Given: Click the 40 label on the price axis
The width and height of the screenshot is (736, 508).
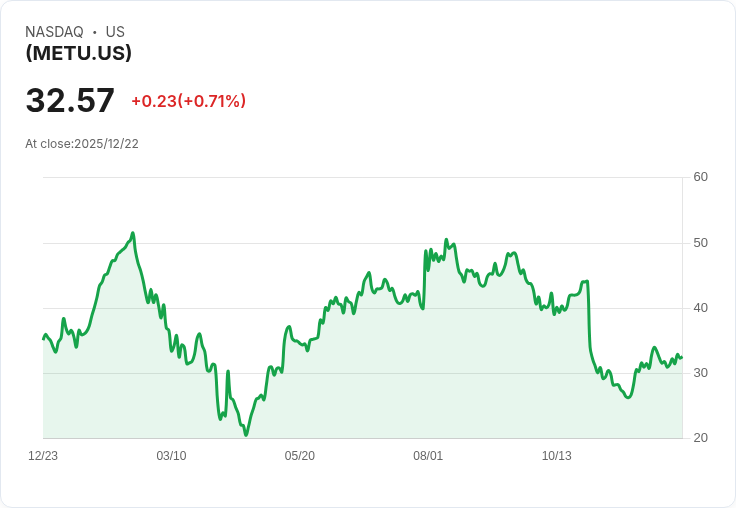Looking at the screenshot, I should pos(700,307).
